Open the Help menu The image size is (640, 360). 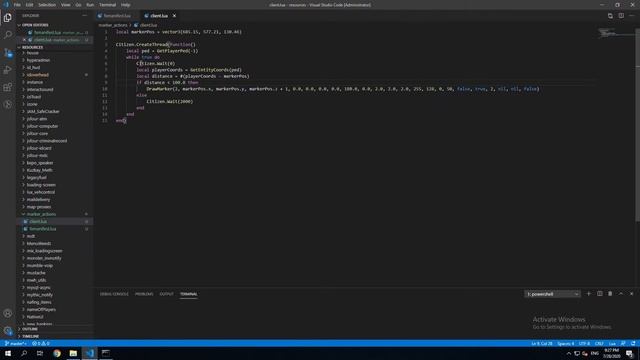[125, 5]
